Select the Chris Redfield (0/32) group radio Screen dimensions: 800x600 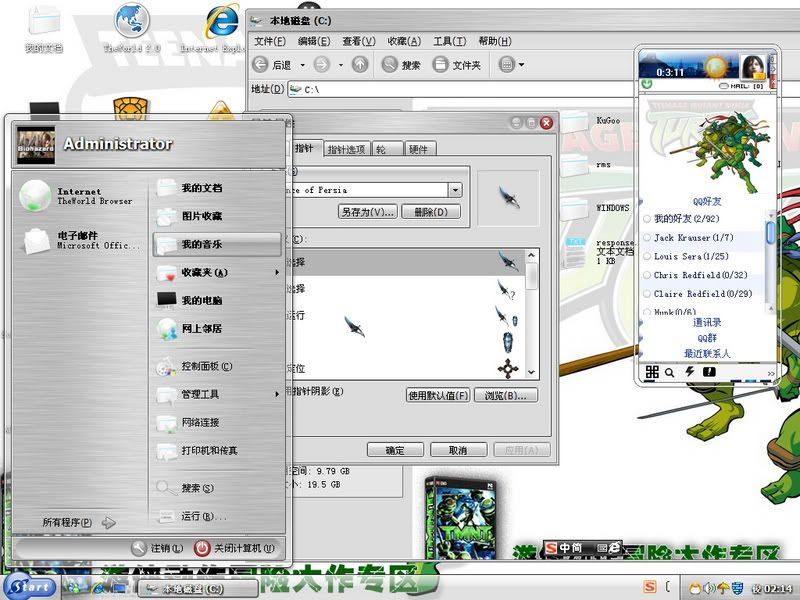pos(647,275)
